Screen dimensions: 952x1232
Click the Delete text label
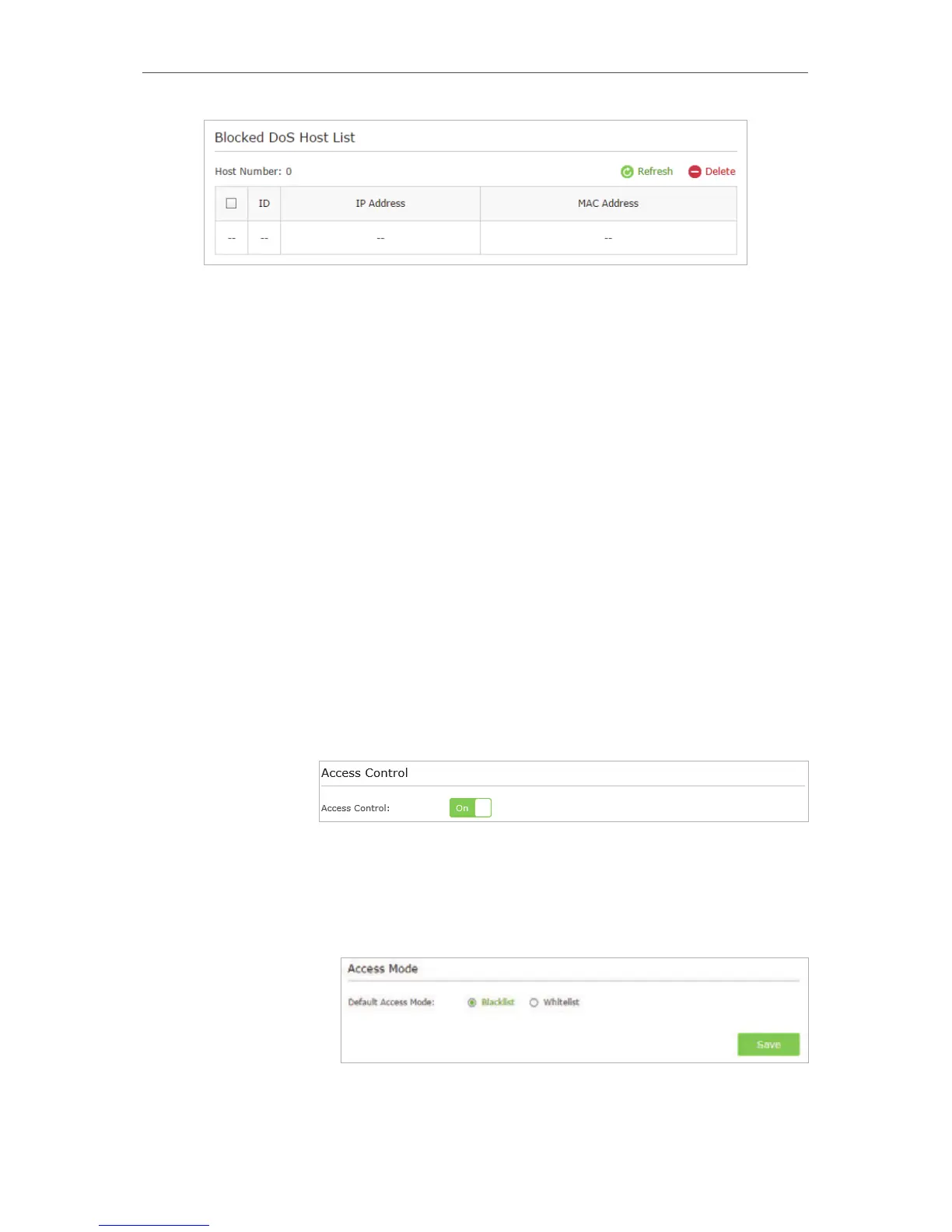[x=720, y=171]
